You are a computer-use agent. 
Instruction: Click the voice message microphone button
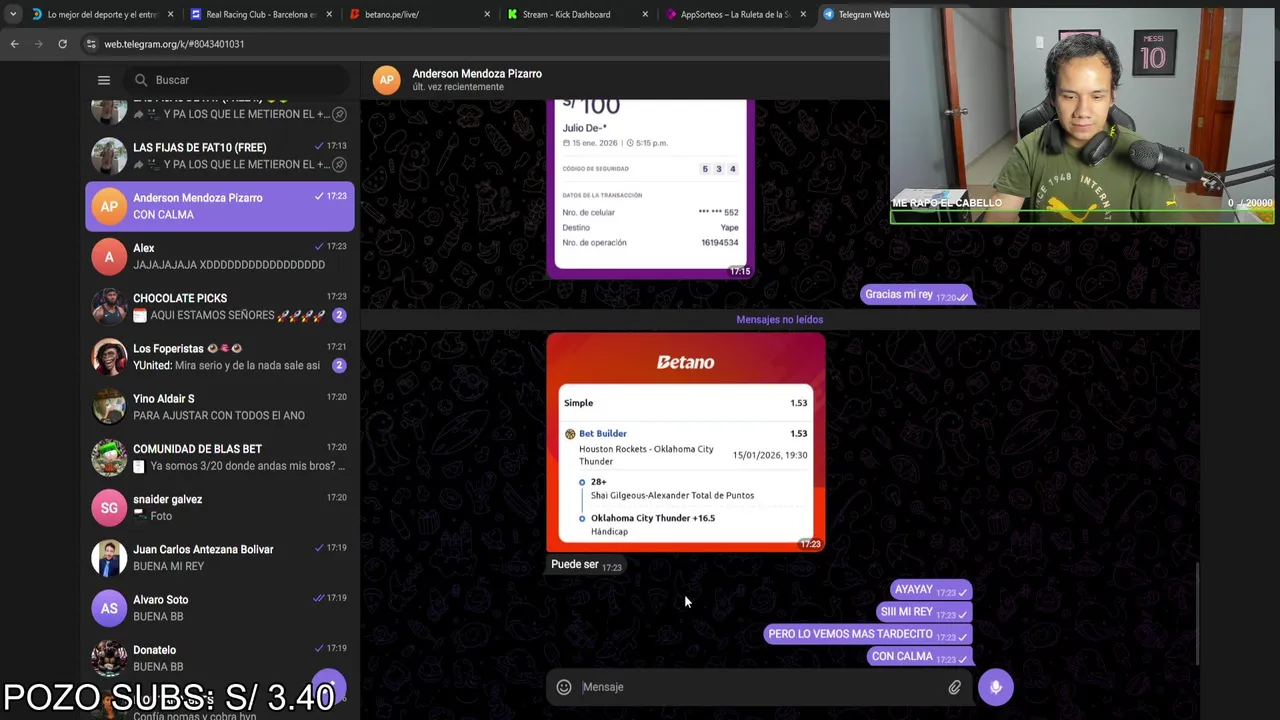996,687
